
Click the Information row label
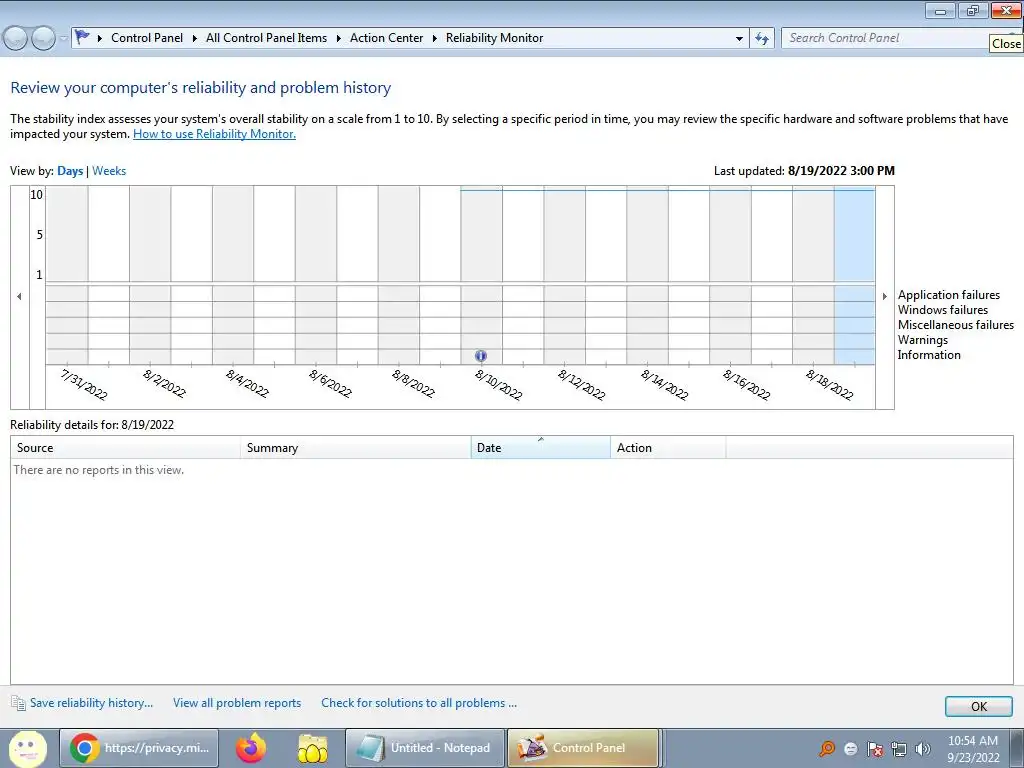point(929,355)
